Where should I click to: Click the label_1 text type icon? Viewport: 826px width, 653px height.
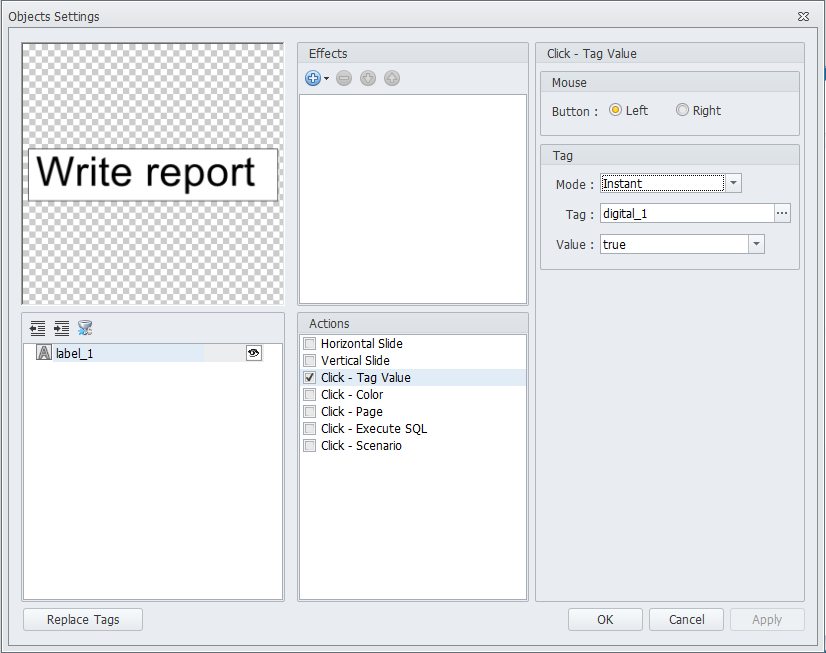coord(44,352)
